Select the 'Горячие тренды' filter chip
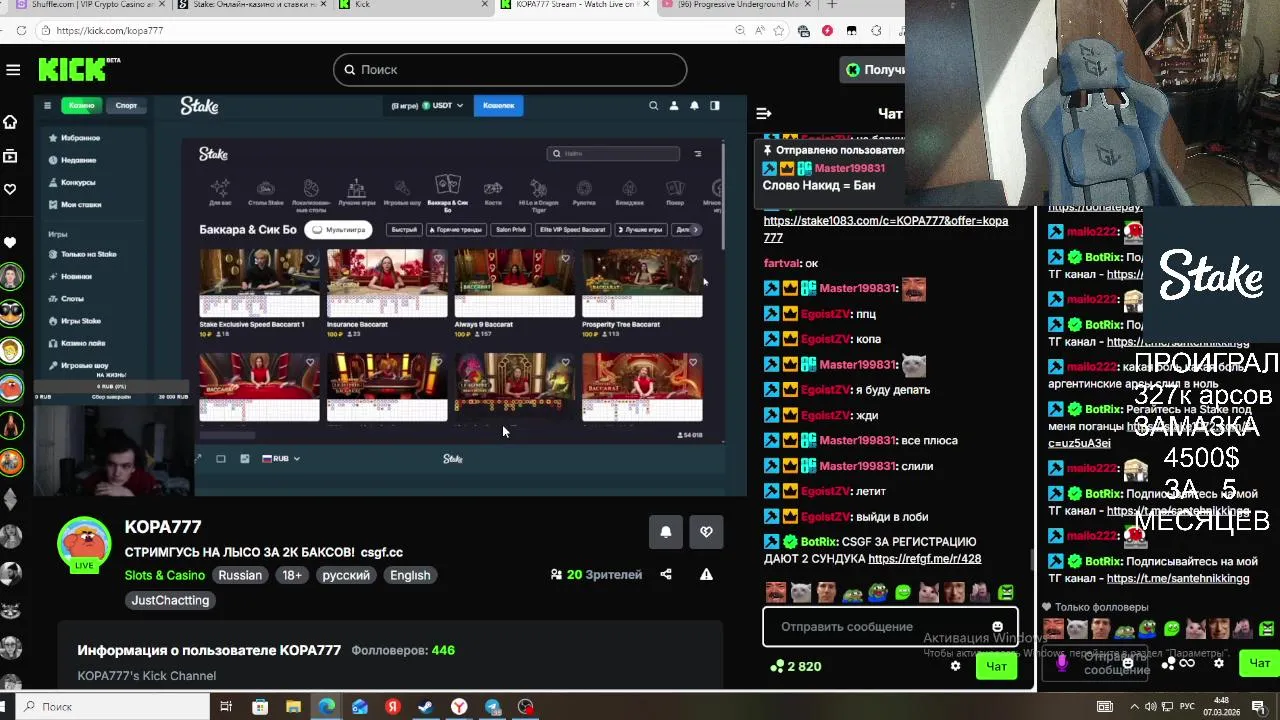Screen dimensions: 1280x720 [x=456, y=230]
